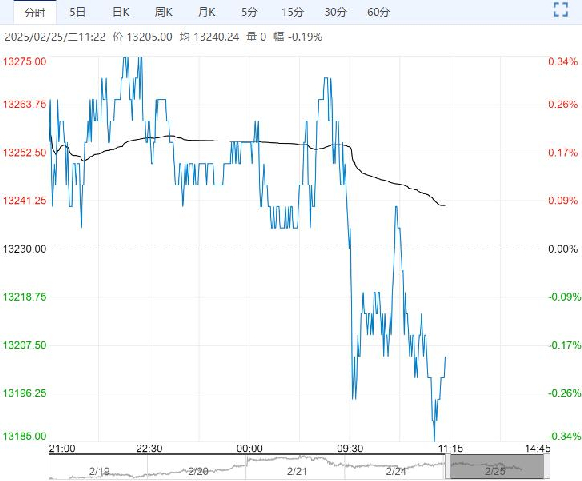
Task: Select the 日K chart tab
Action: coord(121,12)
